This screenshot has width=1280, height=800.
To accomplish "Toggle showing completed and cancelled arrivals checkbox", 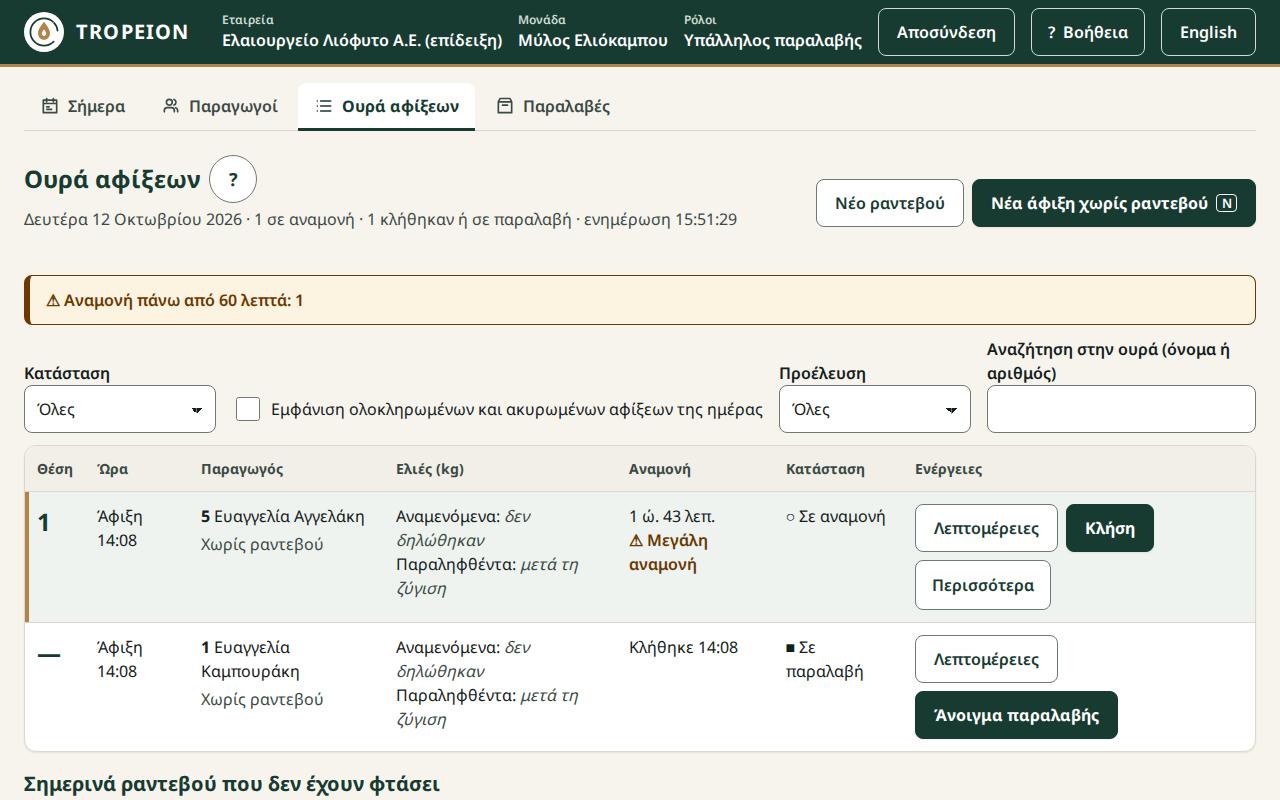I will tap(248, 409).
